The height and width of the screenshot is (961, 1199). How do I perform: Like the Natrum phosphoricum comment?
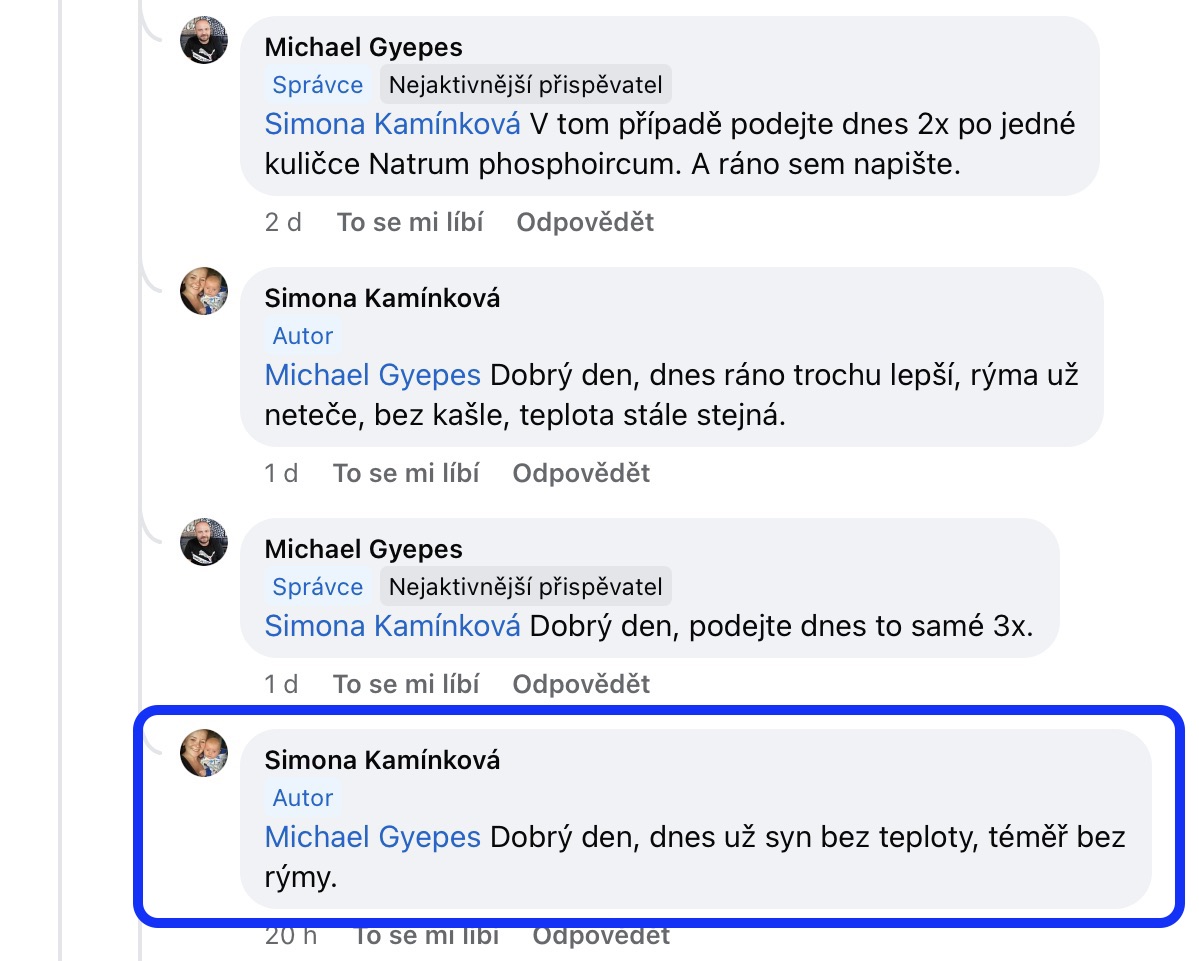[410, 222]
